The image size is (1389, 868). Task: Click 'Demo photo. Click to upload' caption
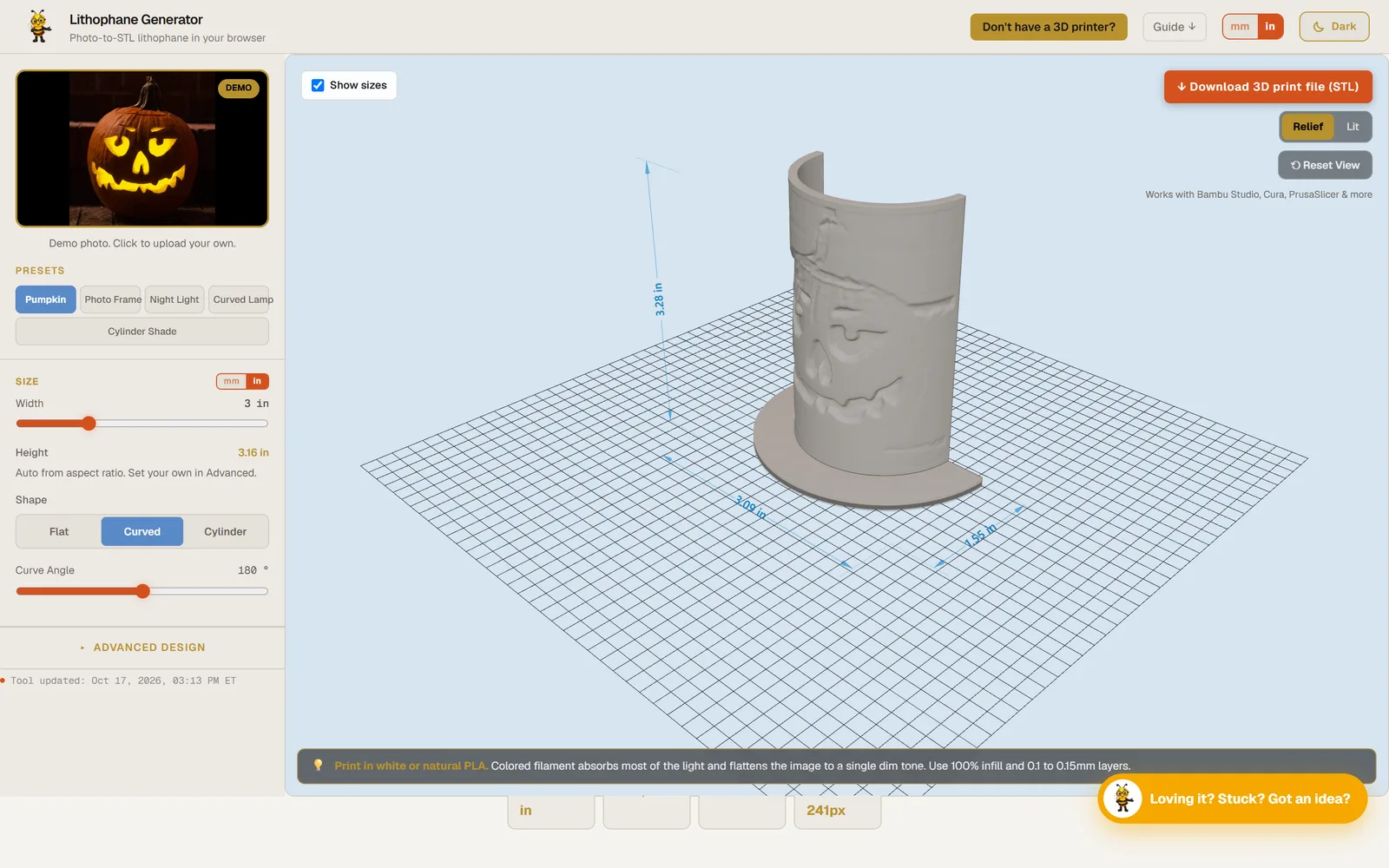point(142,243)
